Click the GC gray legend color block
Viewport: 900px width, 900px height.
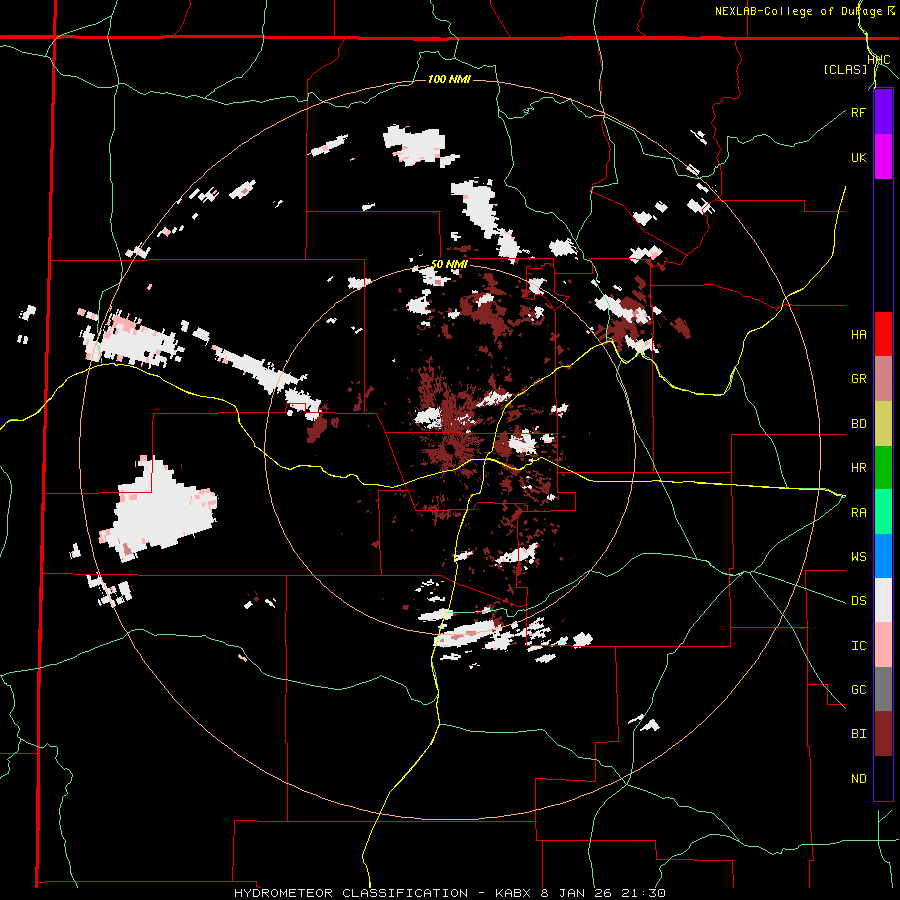pyautogui.click(x=883, y=689)
